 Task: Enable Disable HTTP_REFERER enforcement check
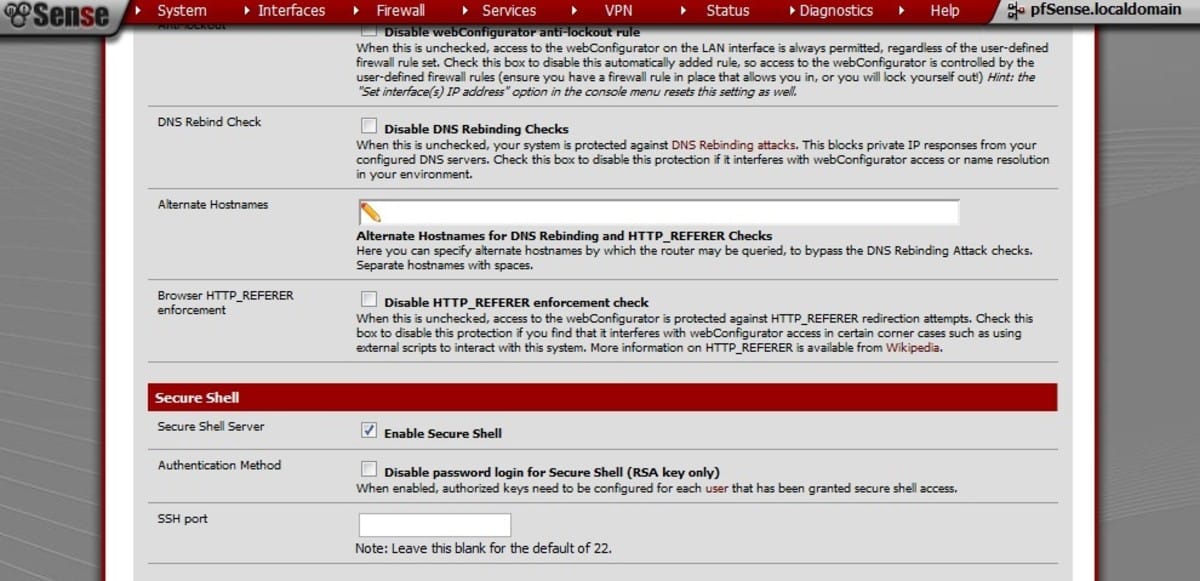[x=369, y=298]
